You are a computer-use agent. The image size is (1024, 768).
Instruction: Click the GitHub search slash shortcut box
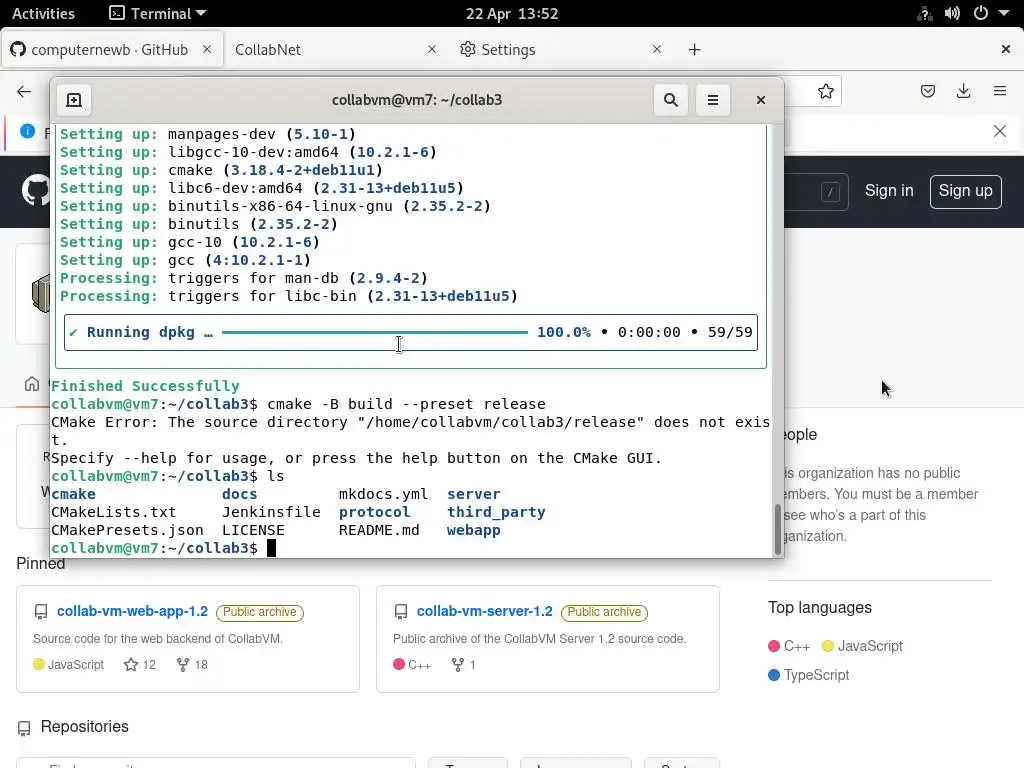[x=830, y=192]
